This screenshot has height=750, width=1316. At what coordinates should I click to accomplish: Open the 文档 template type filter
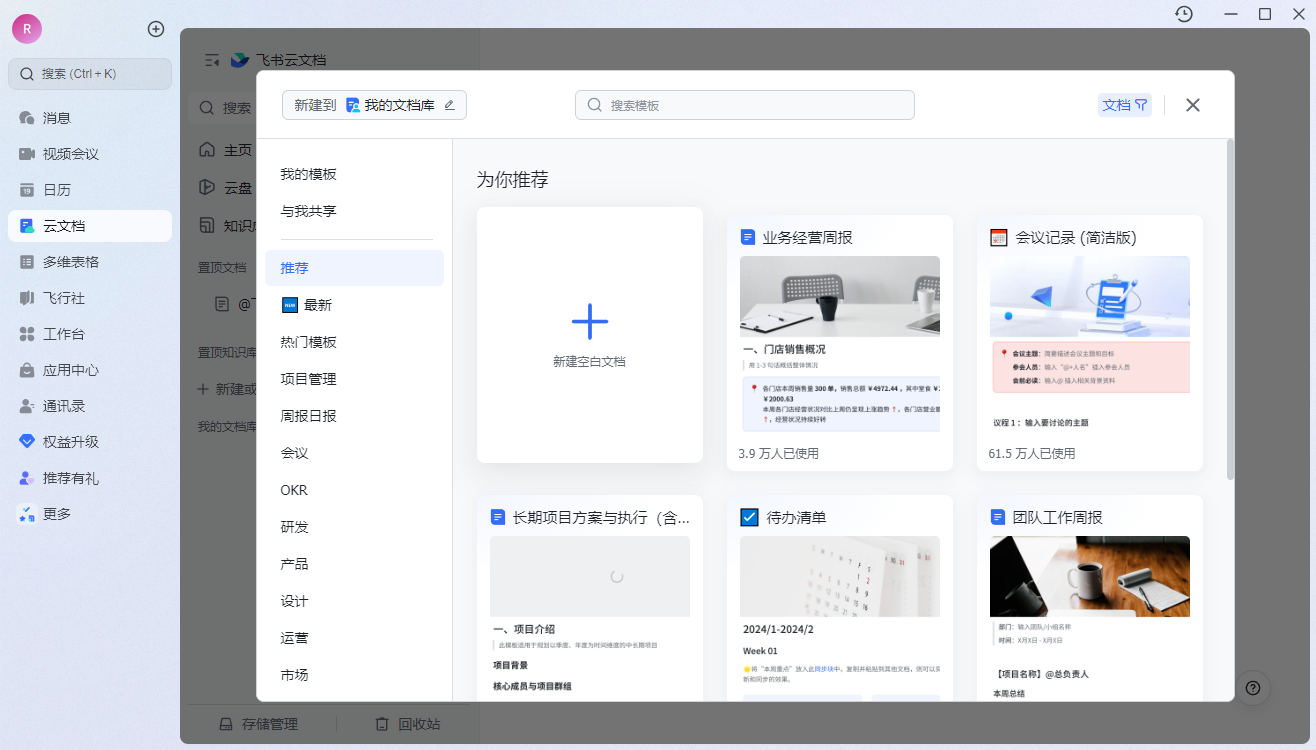point(1124,104)
